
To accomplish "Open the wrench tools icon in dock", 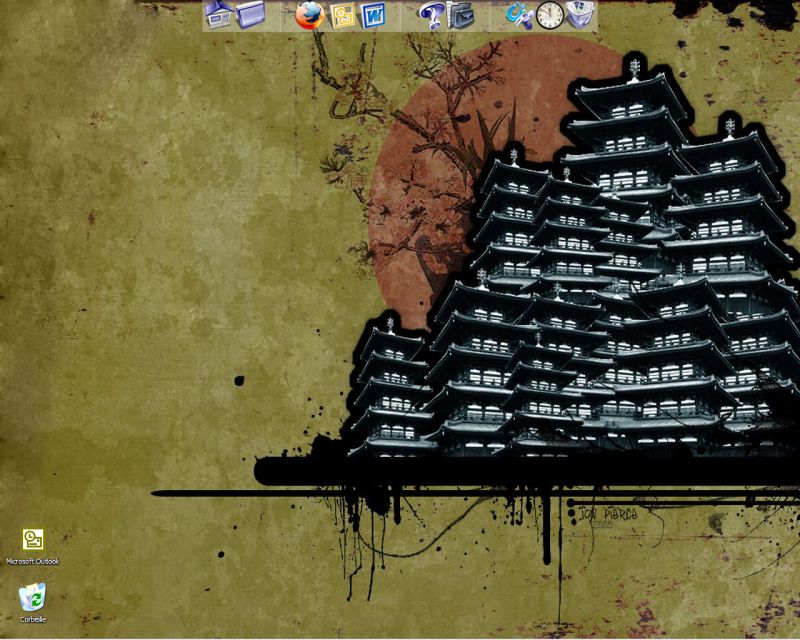I will point(518,15).
